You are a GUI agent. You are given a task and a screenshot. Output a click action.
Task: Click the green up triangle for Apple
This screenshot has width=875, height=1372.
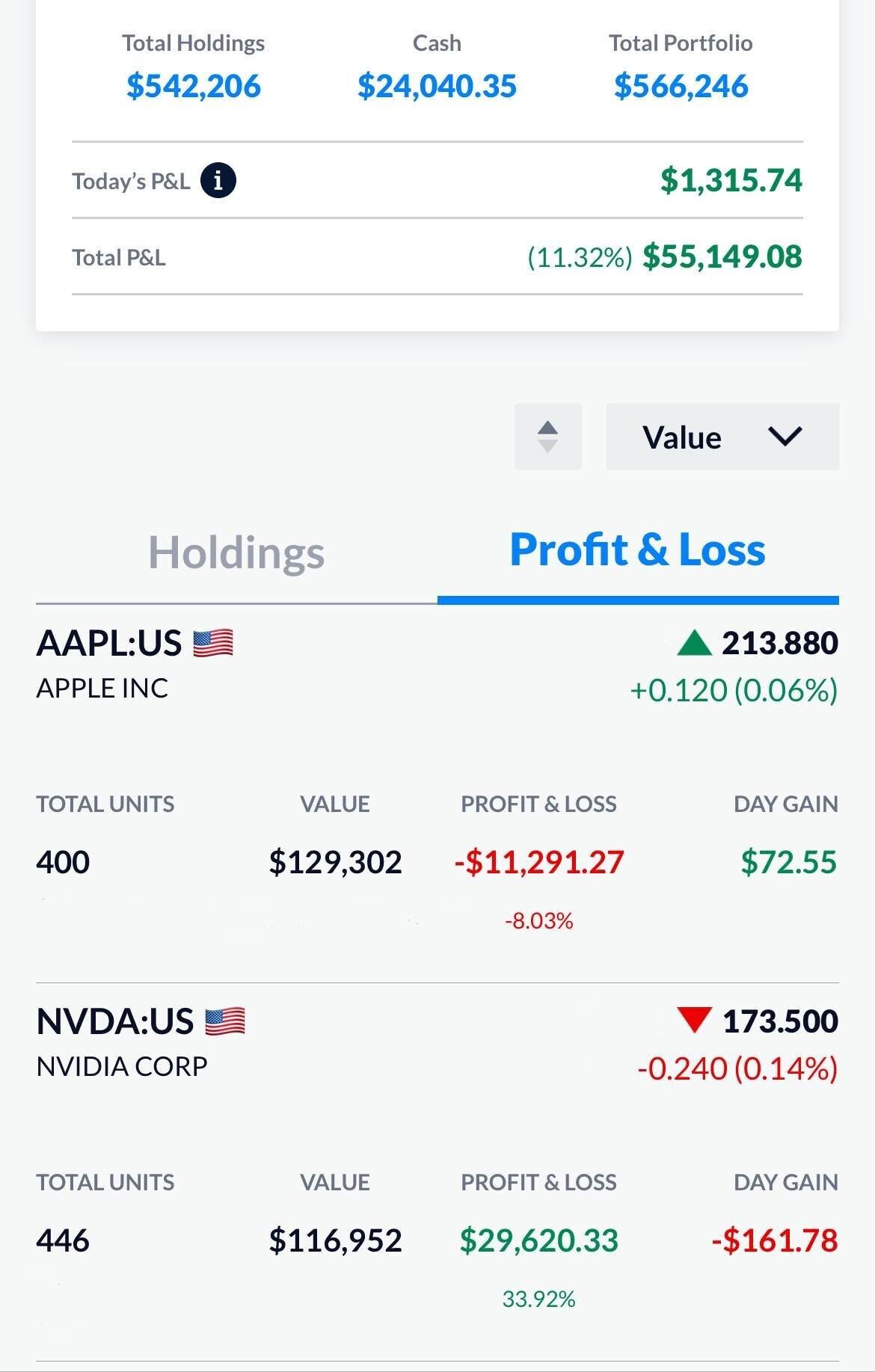(x=694, y=643)
